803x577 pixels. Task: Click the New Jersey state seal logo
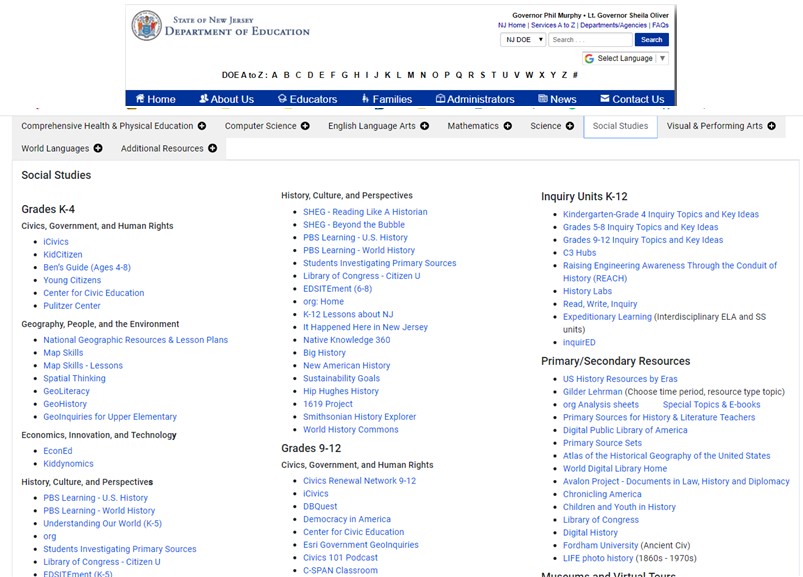[146, 26]
